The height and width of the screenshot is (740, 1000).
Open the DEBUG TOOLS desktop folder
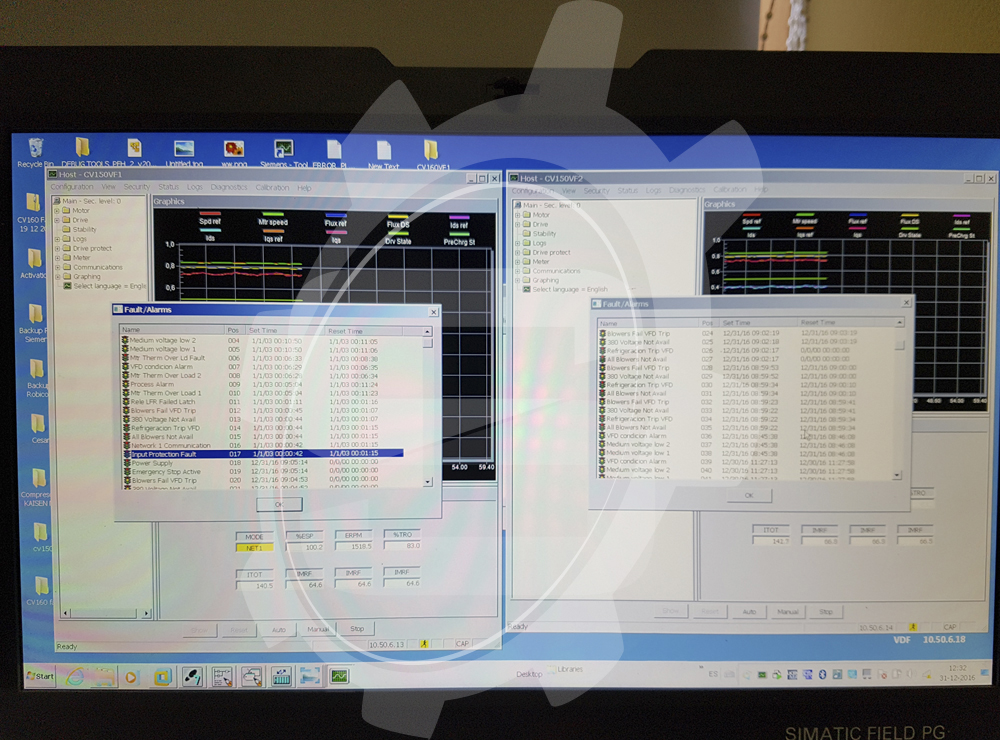[x=82, y=149]
